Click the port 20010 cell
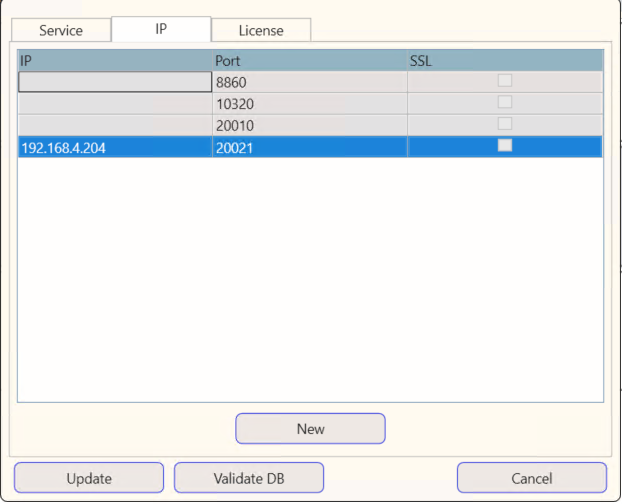Viewport: 622px width, 504px height. (309, 125)
